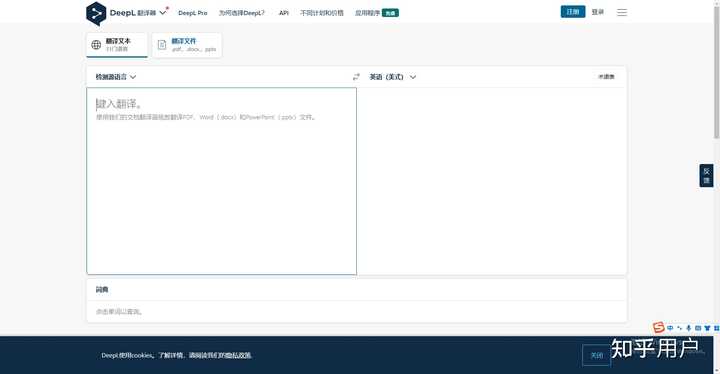Click the Sogou input method S icon
The image size is (720, 374).
[x=658, y=327]
